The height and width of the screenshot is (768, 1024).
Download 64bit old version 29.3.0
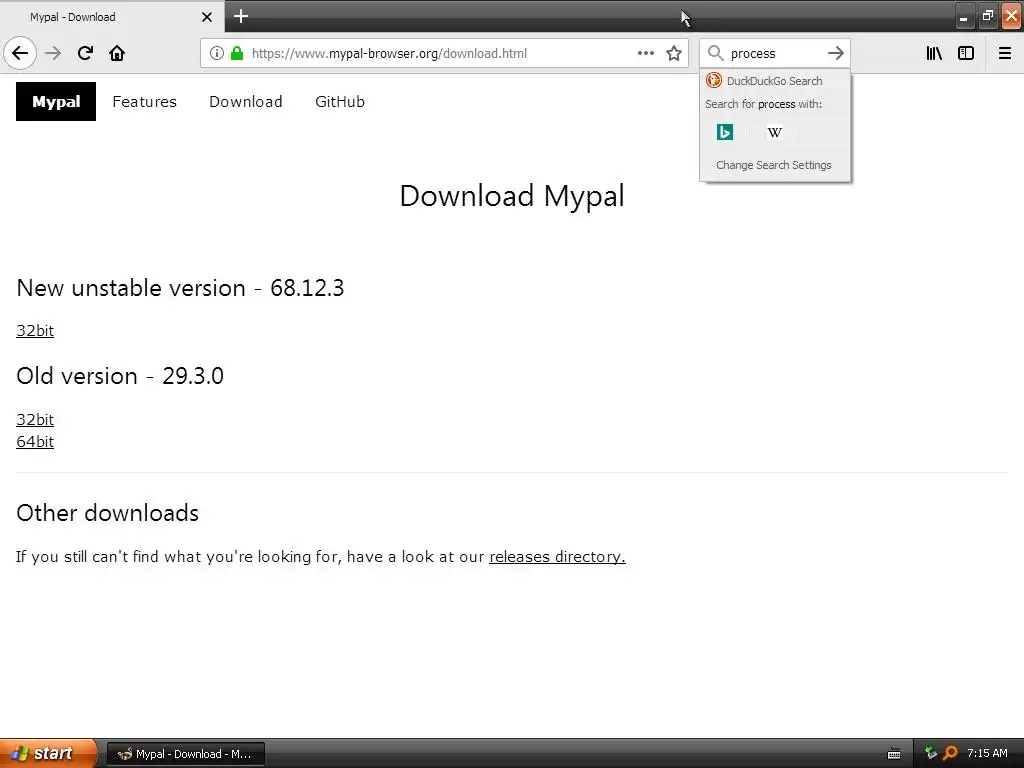pos(35,441)
